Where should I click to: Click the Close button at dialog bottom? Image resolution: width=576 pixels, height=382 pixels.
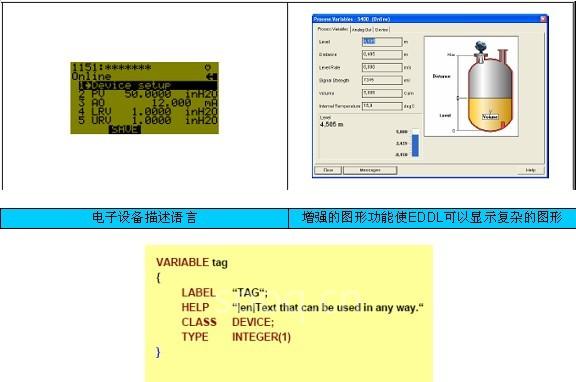[x=328, y=170]
